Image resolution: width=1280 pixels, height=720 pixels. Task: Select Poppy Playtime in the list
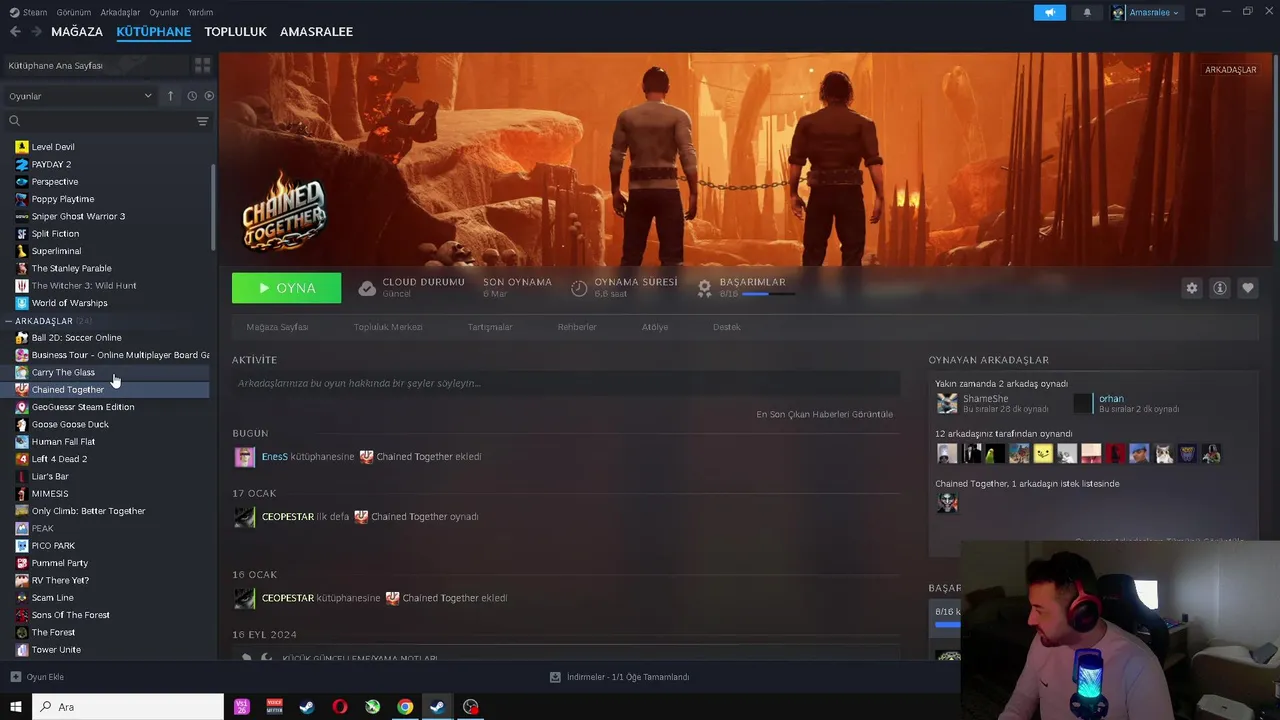tap(62, 199)
